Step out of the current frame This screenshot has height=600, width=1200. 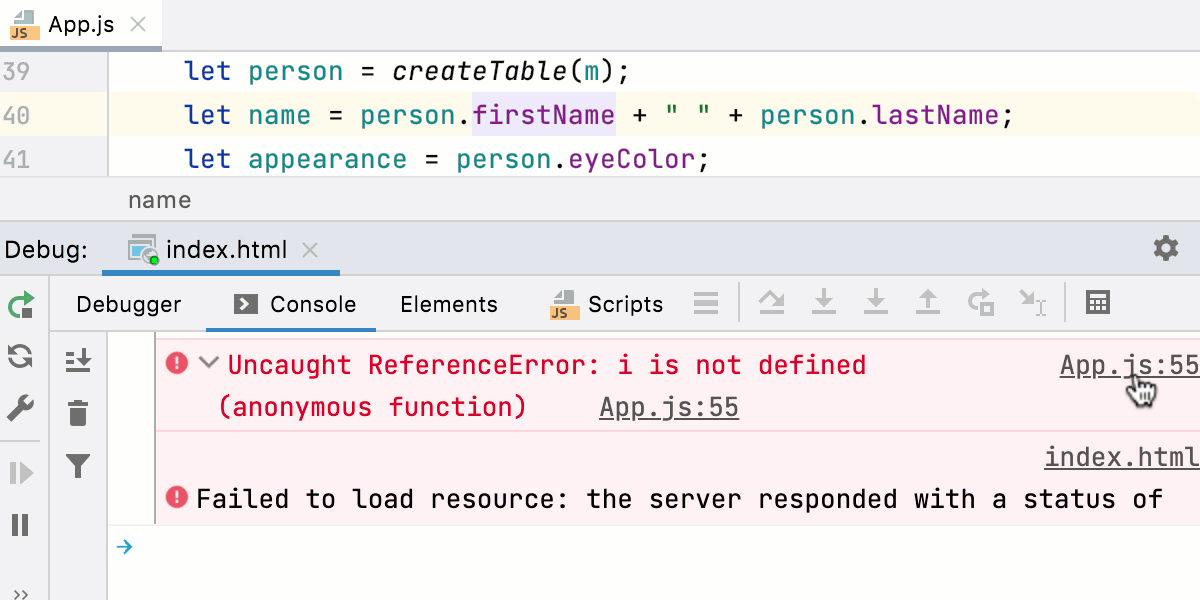928,305
